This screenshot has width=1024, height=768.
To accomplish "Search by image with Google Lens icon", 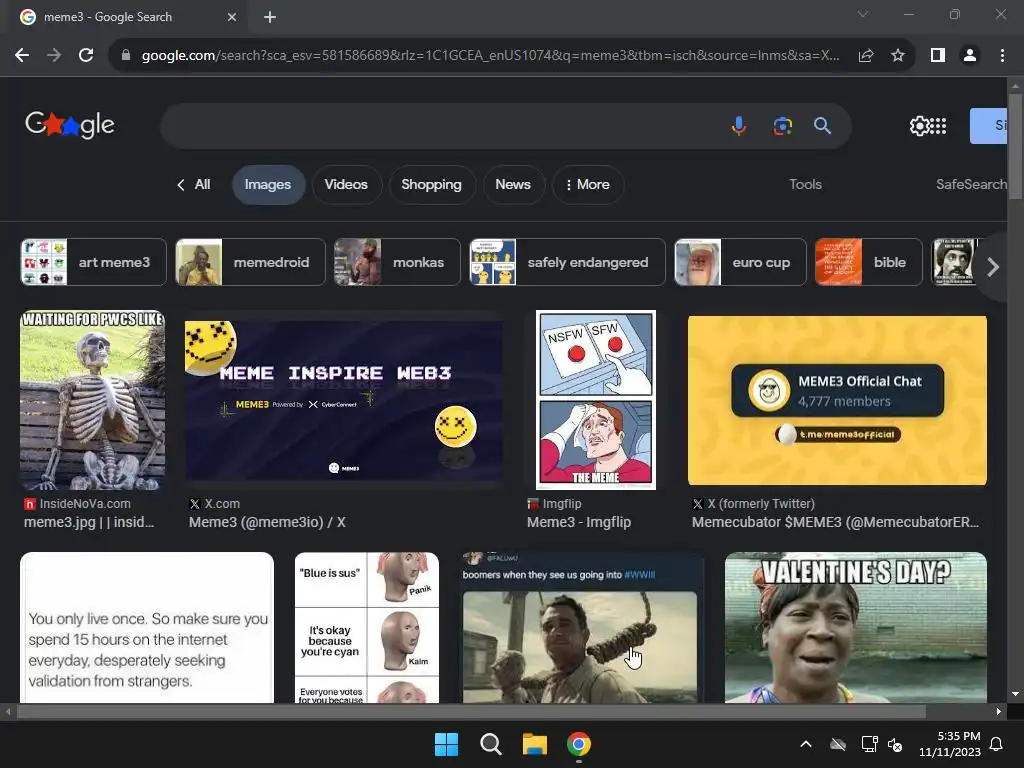I will point(782,125).
